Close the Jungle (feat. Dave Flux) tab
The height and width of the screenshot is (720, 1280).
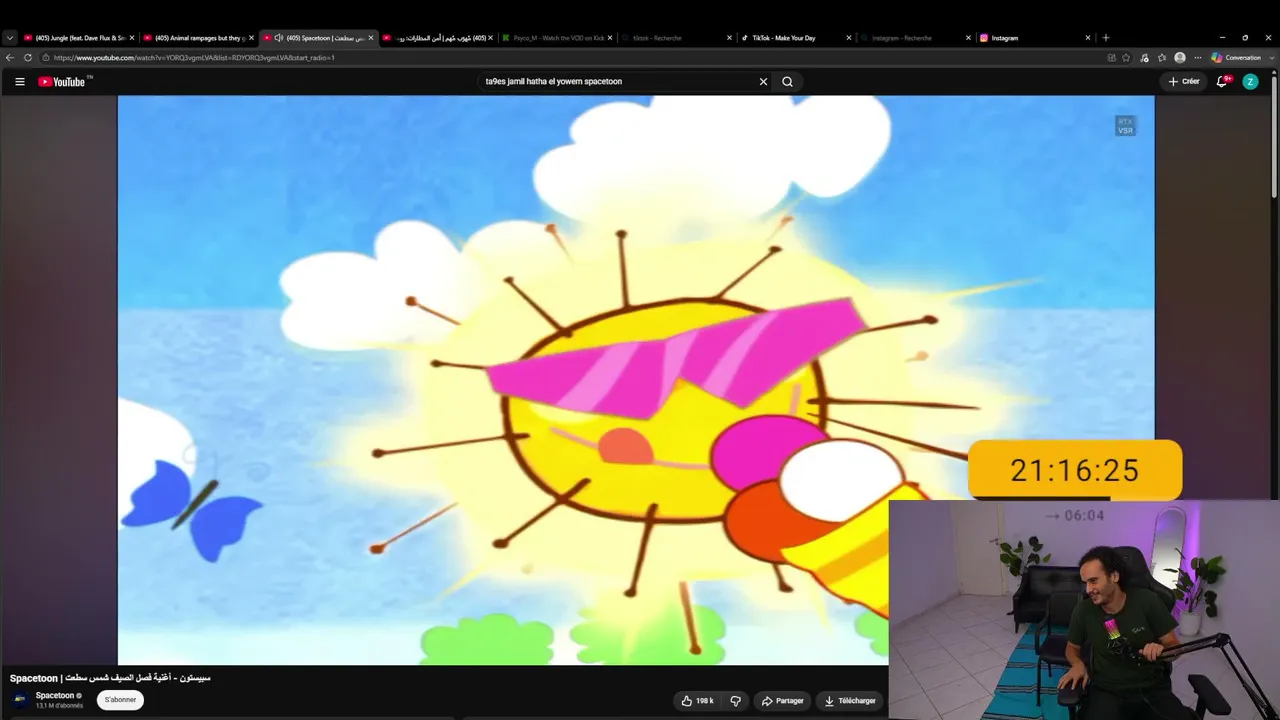click(131, 38)
